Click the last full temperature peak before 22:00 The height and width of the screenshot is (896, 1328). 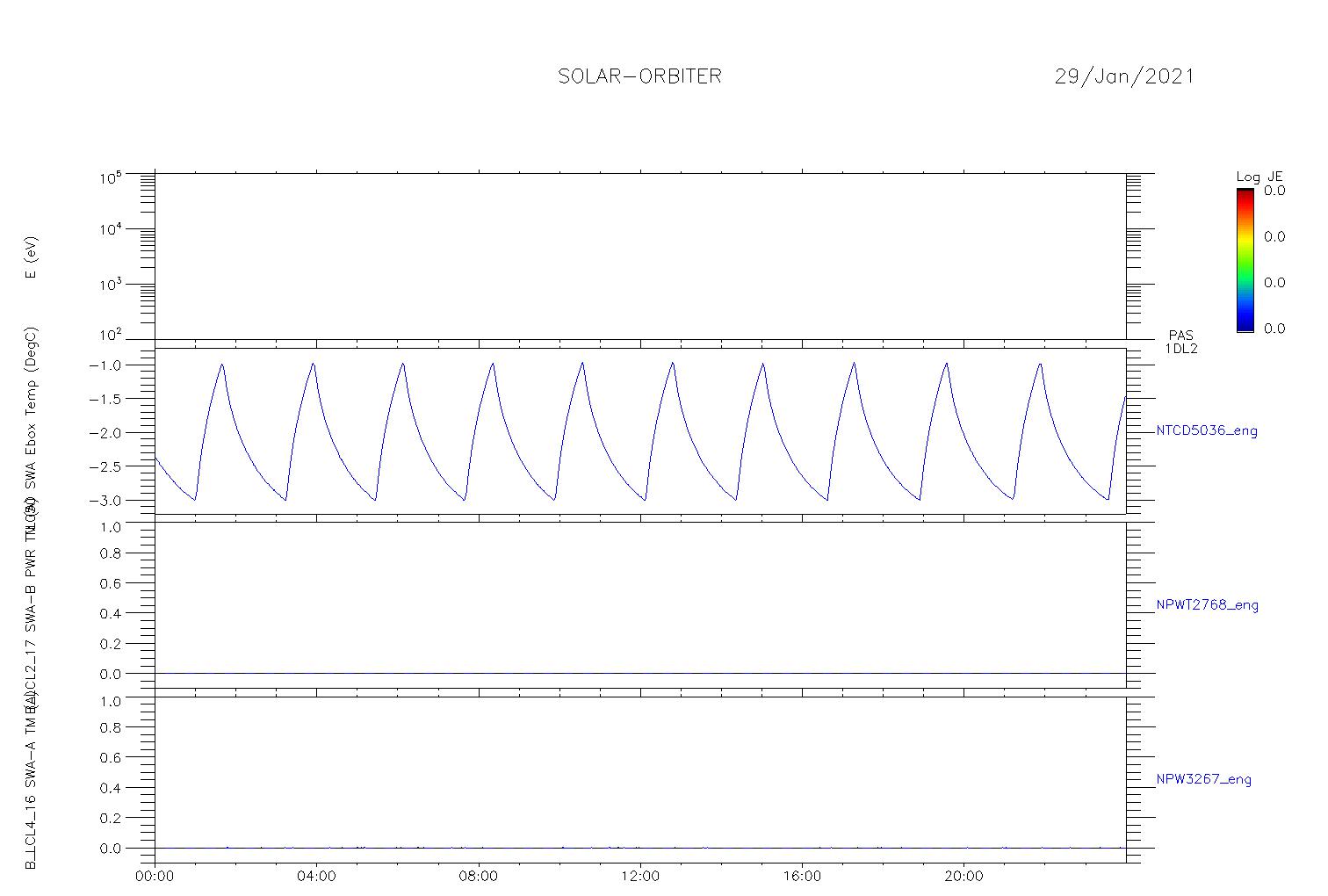(1040, 364)
